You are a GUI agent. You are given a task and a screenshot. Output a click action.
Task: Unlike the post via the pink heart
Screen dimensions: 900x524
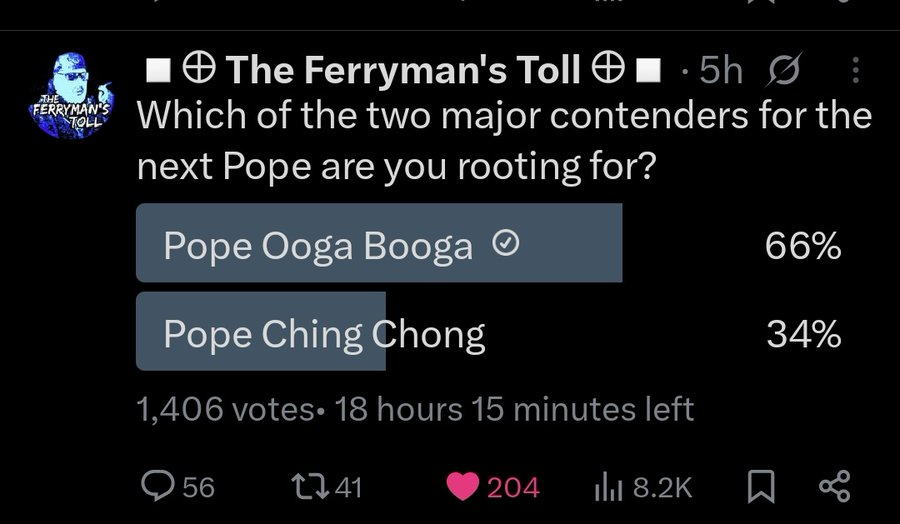tap(462, 487)
